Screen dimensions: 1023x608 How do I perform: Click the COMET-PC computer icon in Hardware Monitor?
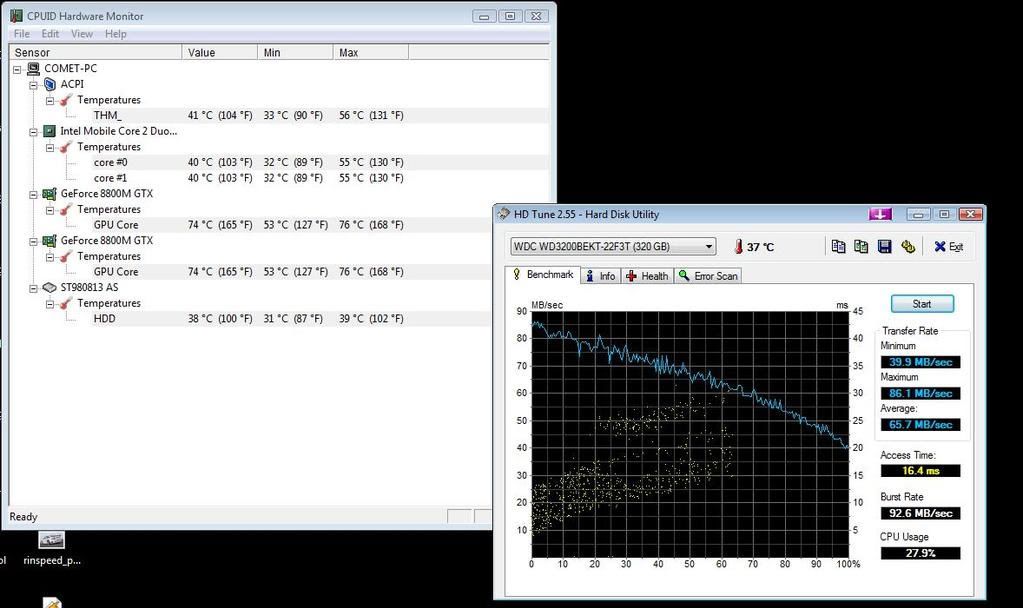pos(33,68)
